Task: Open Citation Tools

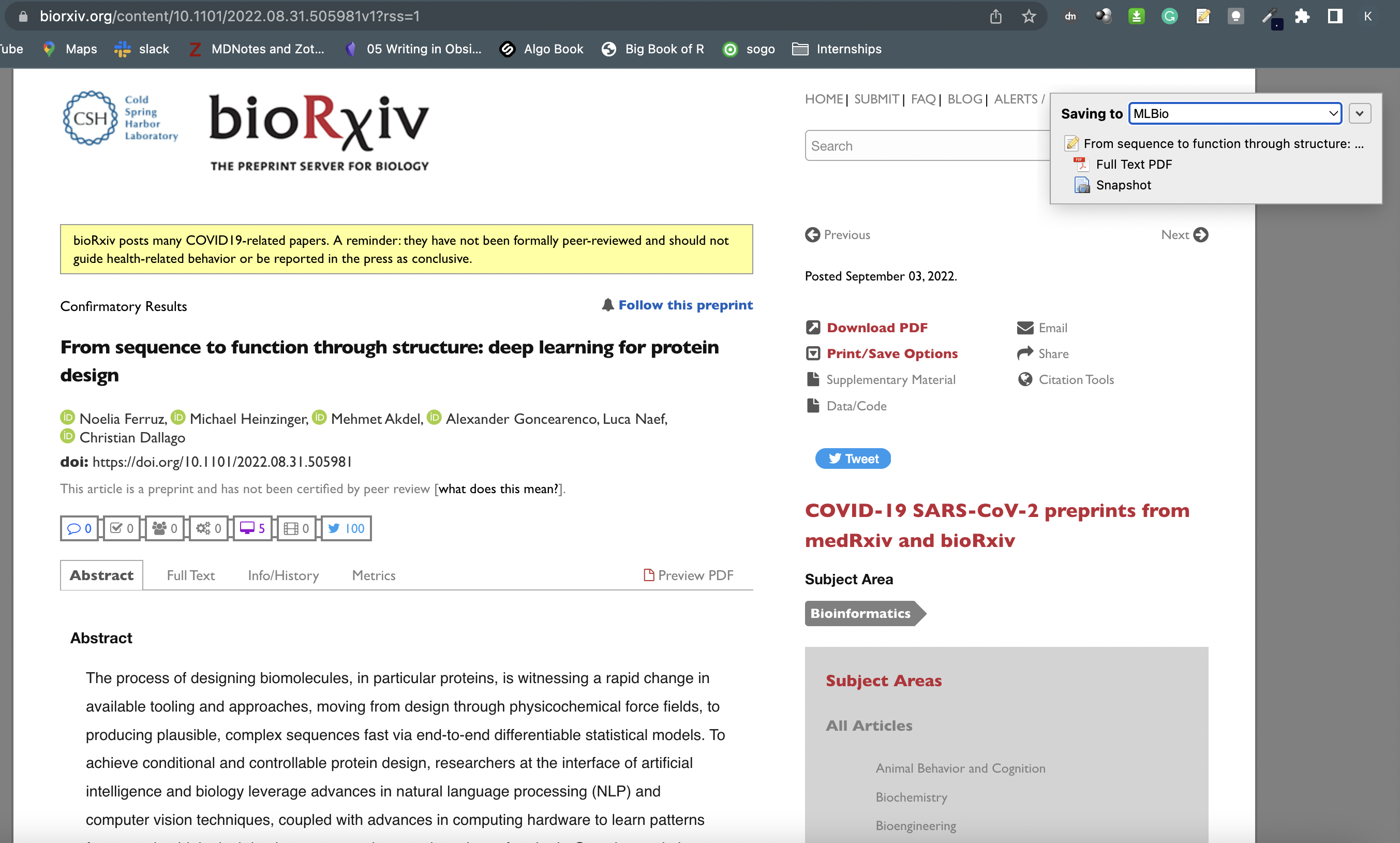Action: coord(1065,379)
